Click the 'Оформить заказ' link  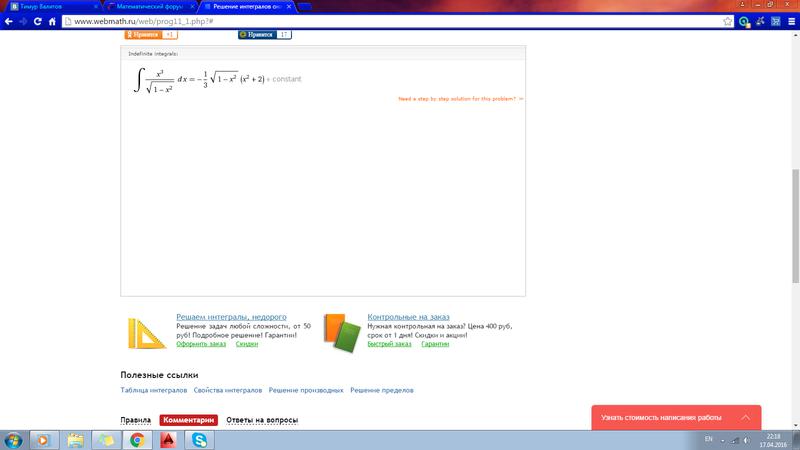pos(201,344)
